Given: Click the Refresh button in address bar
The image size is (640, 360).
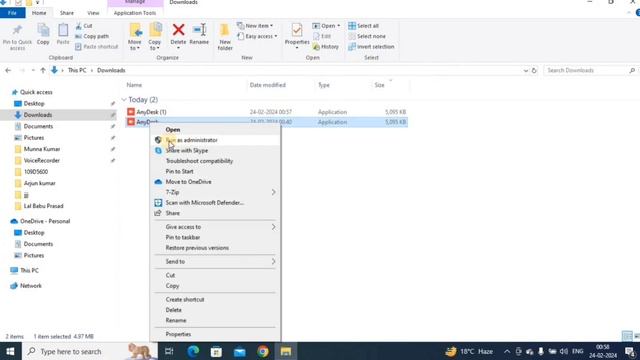Looking at the screenshot, I should [534, 71].
